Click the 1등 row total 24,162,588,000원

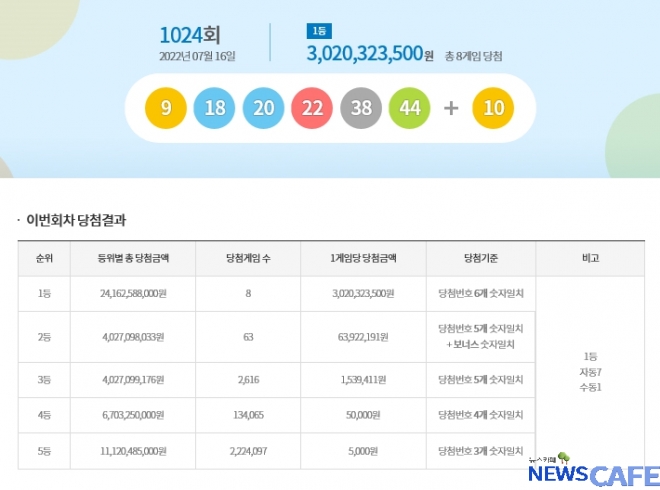coord(134,294)
